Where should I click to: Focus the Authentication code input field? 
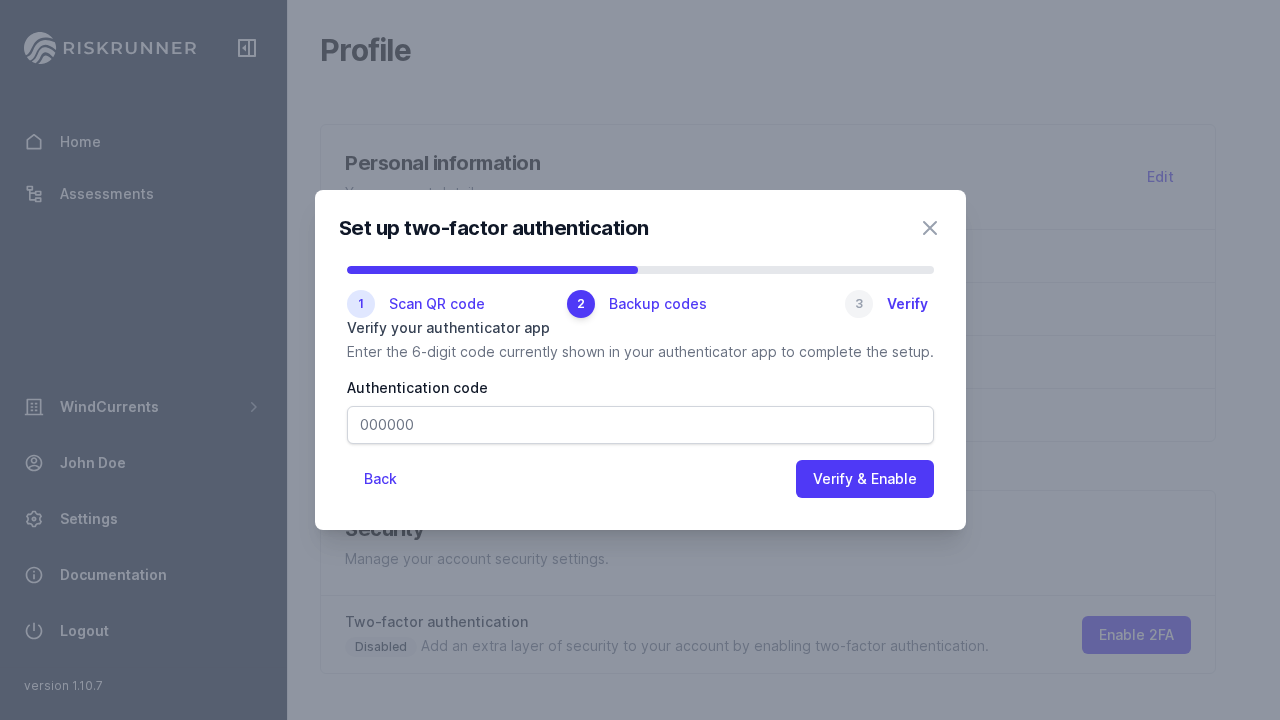640,425
